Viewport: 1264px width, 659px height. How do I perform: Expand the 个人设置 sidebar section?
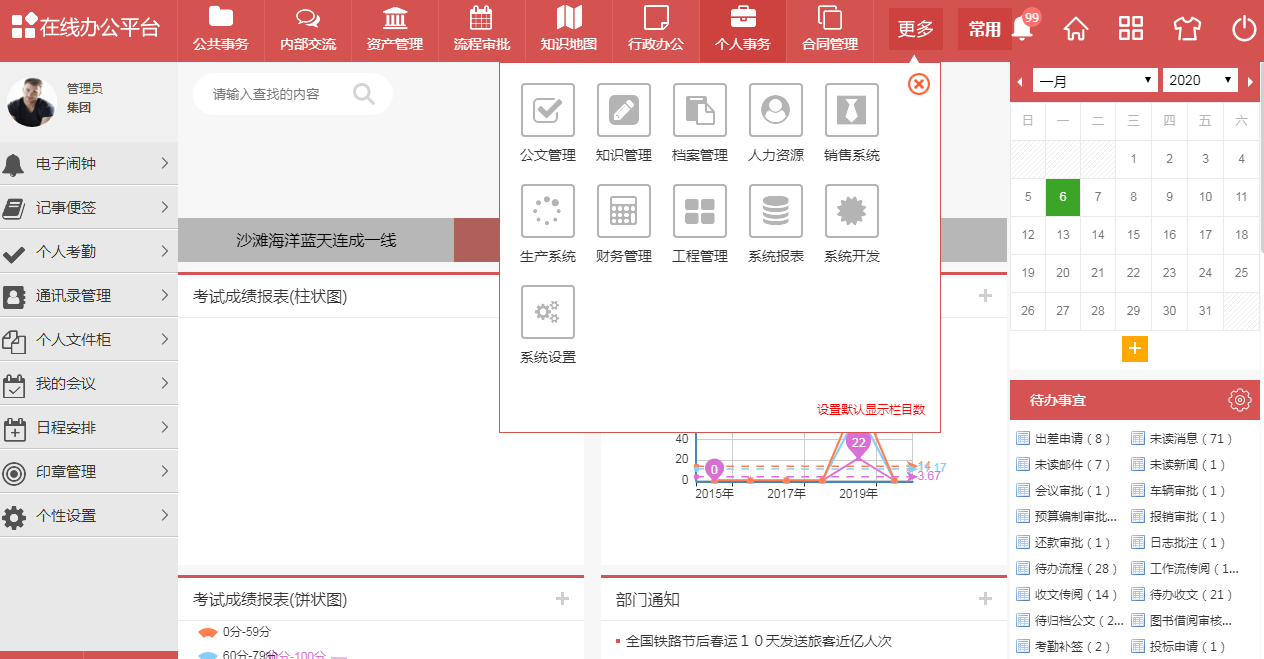tap(89, 515)
